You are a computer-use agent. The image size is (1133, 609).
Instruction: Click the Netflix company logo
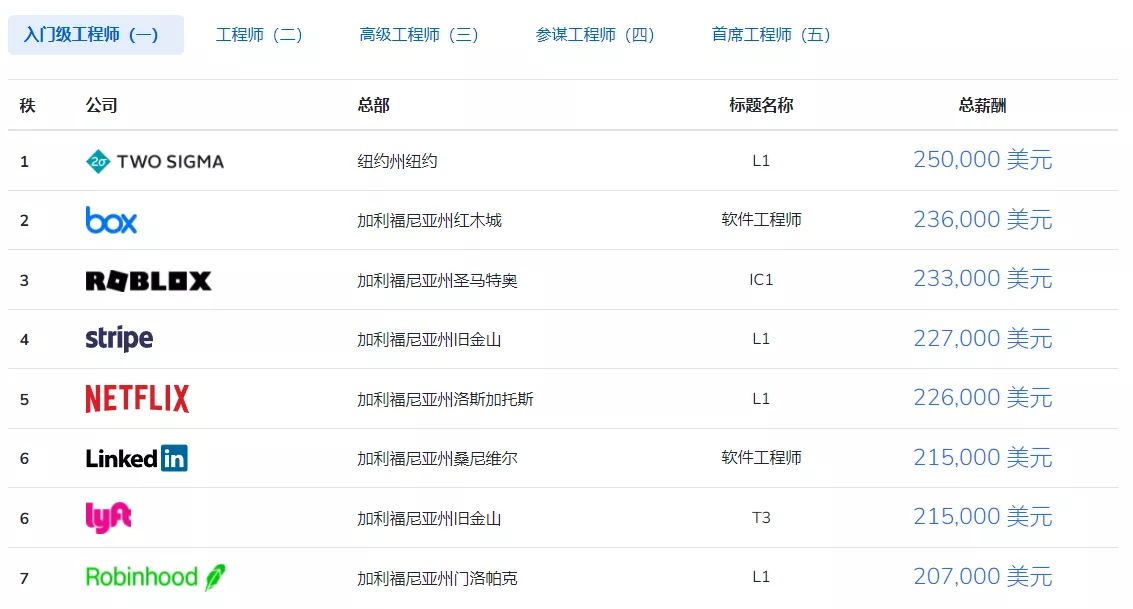pos(137,399)
